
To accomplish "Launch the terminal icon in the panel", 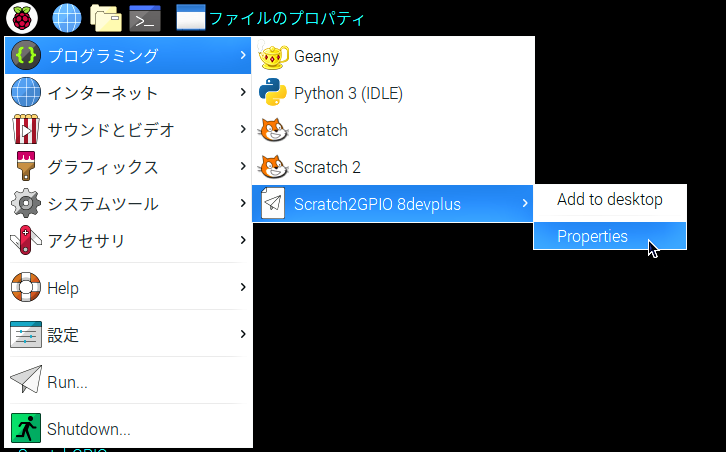I will [145, 19].
